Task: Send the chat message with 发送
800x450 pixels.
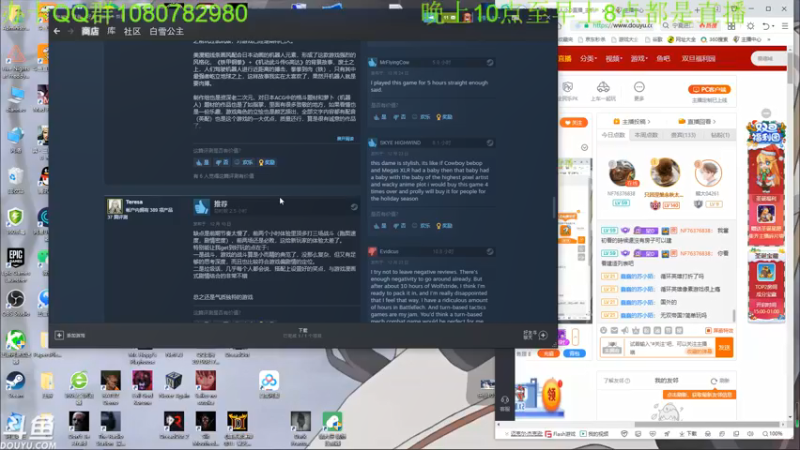Action: point(724,348)
